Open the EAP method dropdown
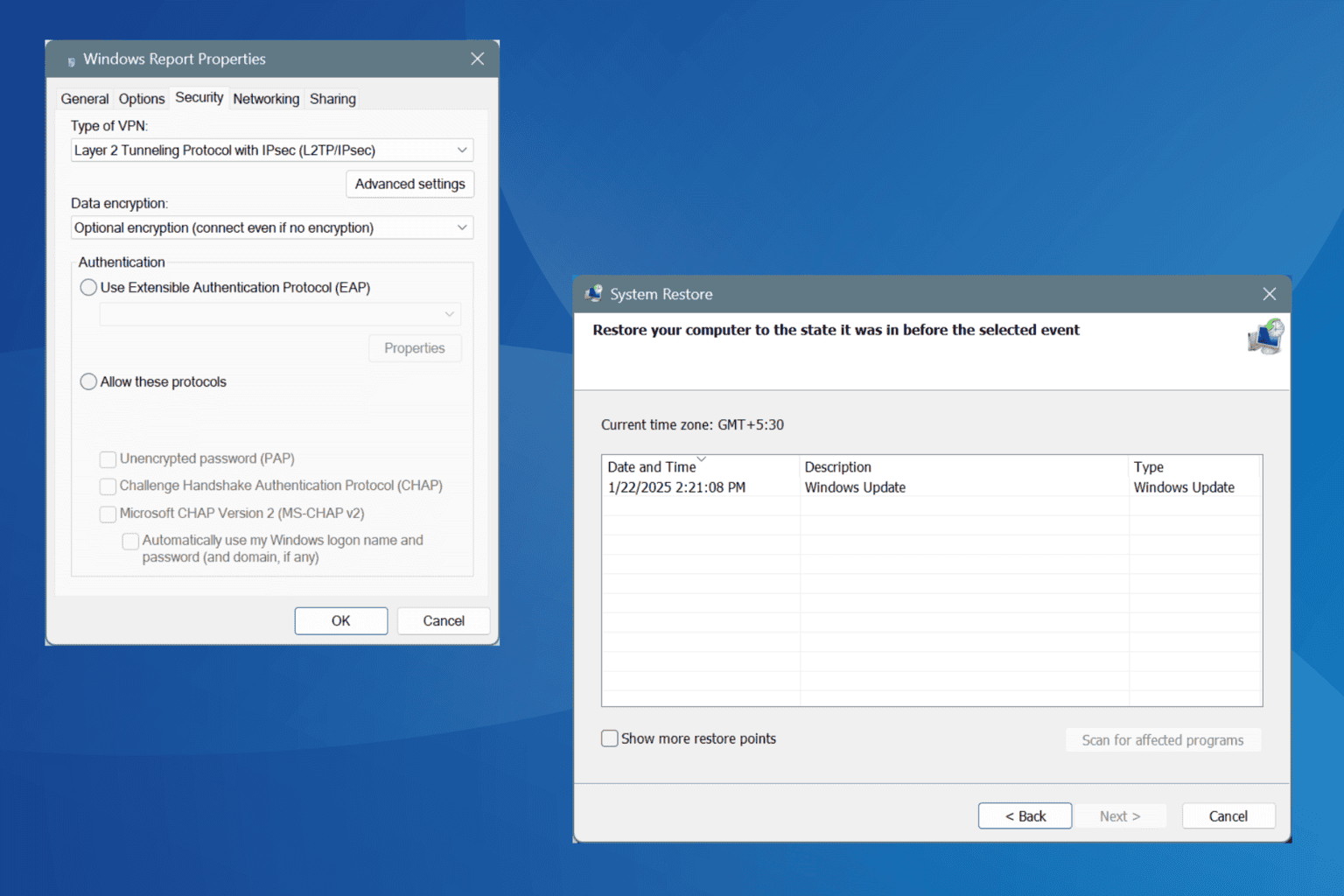Viewport: 1344px width, 896px height. tap(280, 313)
